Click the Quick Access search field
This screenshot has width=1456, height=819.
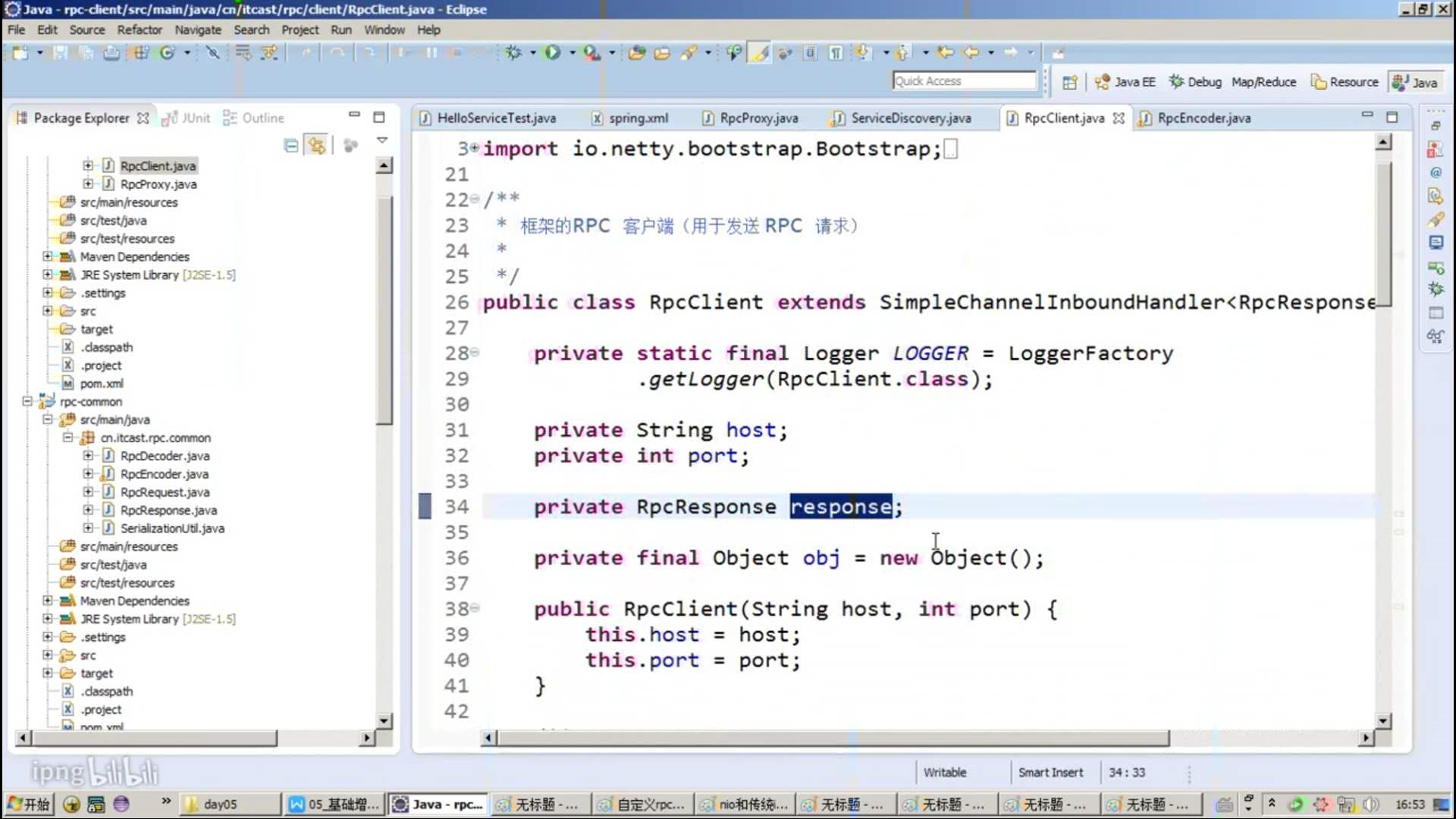tap(964, 81)
